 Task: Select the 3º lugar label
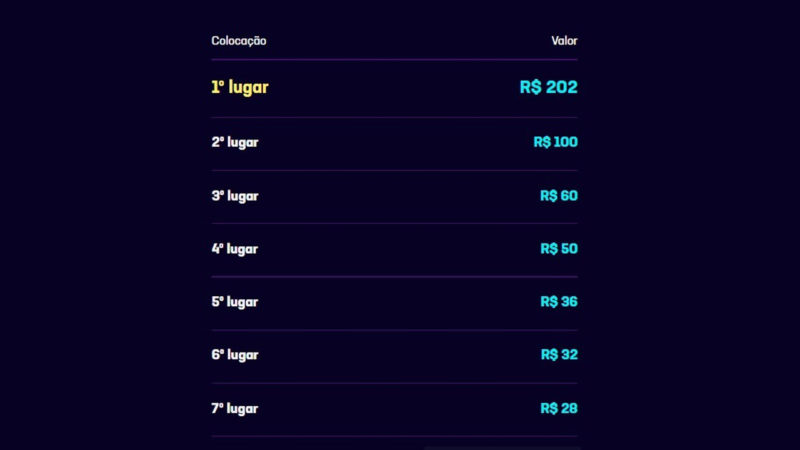click(x=235, y=196)
